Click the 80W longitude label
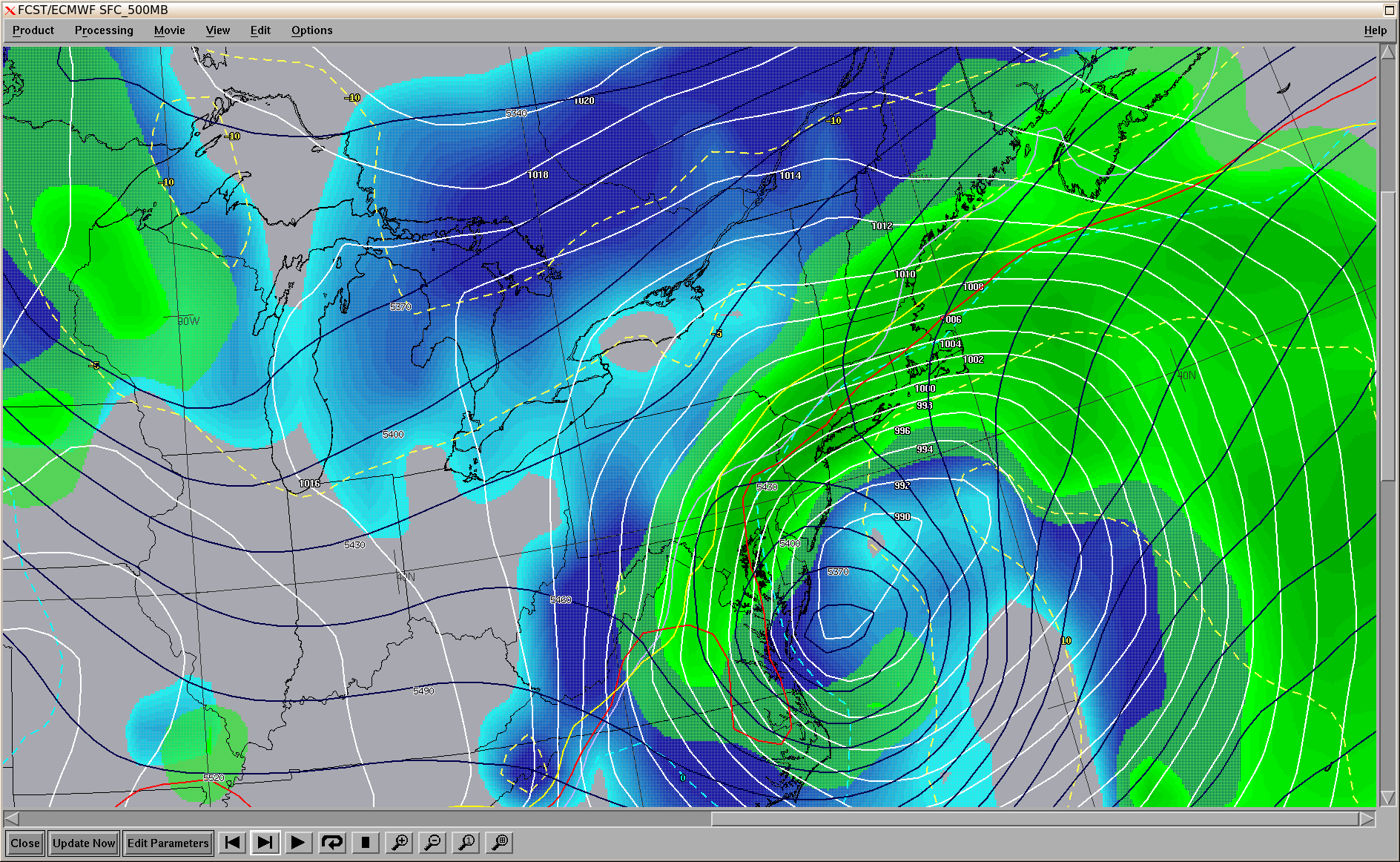Image resolution: width=1400 pixels, height=862 pixels. tap(188, 321)
